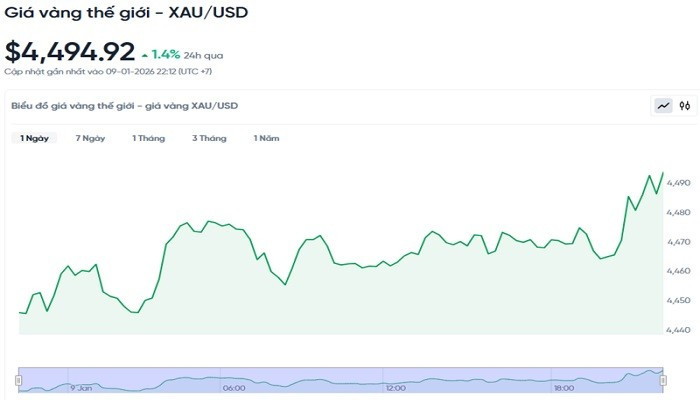Click the Giá vàng thế giới - XAU/USD heading
700x400 pixels.
click(x=127, y=13)
